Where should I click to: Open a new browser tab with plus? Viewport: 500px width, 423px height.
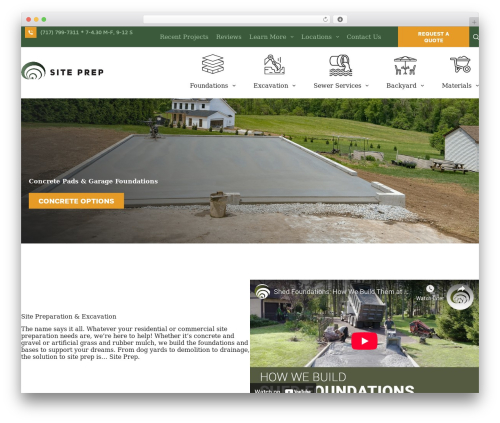point(474,22)
